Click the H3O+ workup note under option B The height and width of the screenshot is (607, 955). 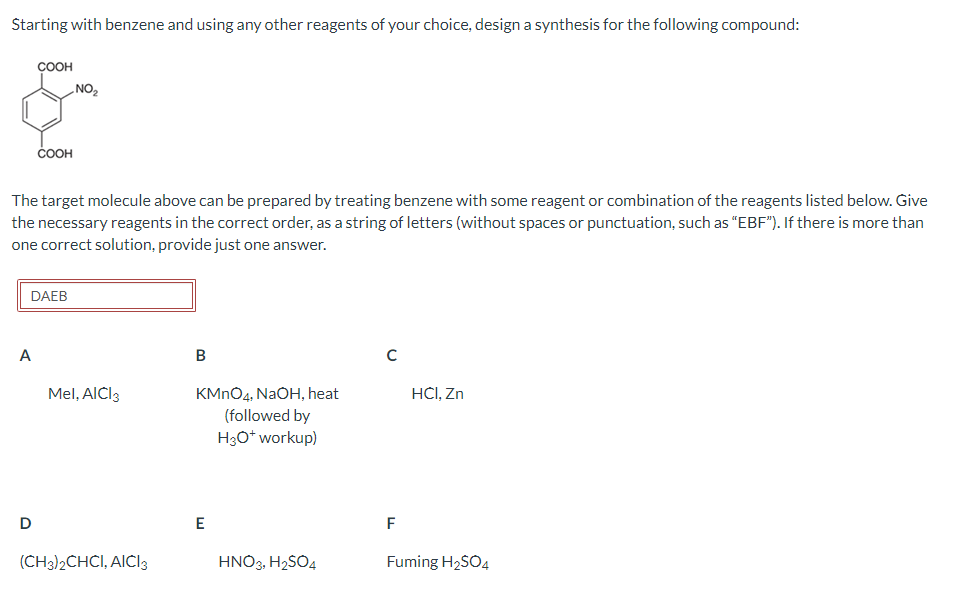click(x=267, y=438)
